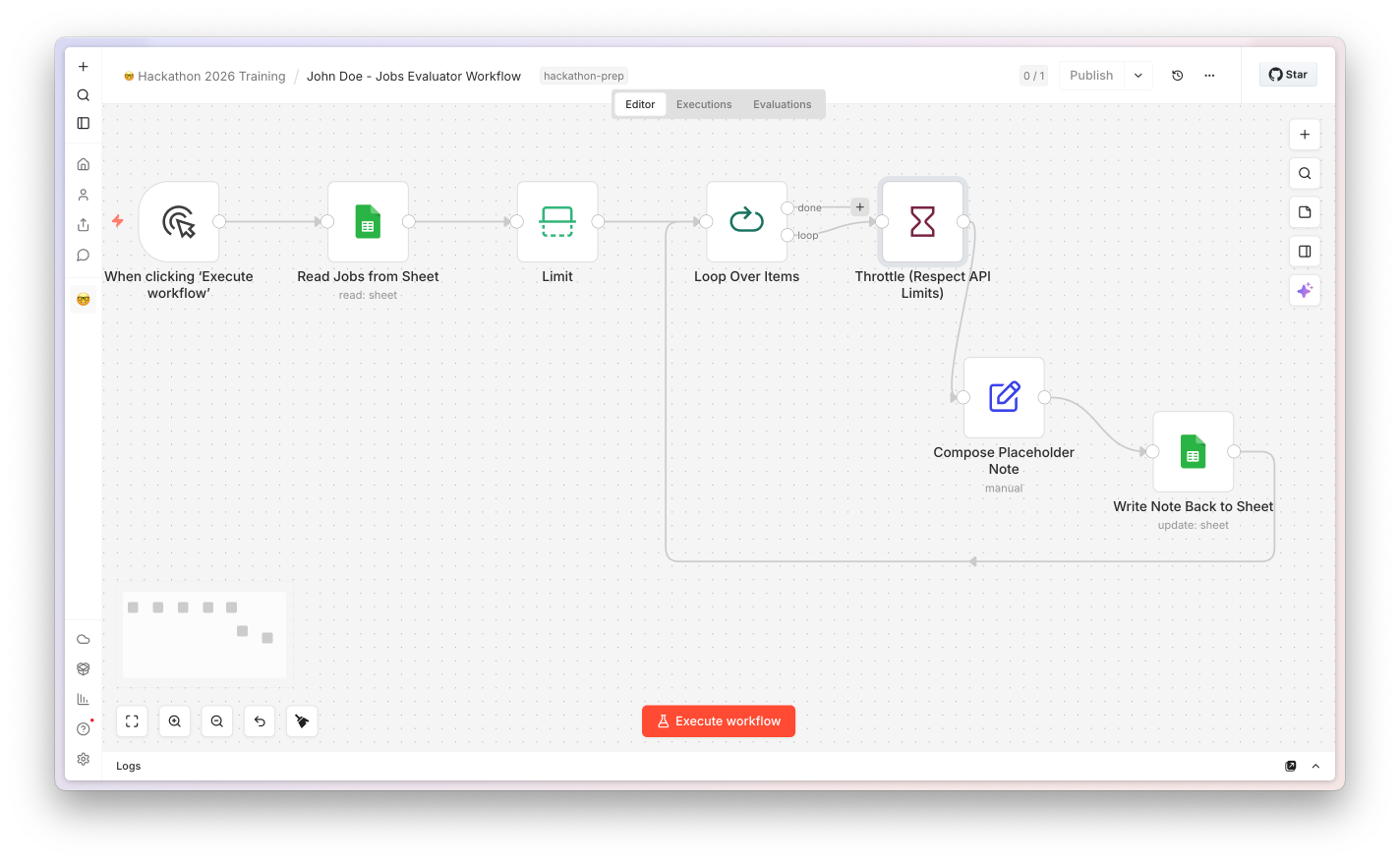Open the Throttle hourglass wait node
The image size is (1400, 863).
point(922,222)
